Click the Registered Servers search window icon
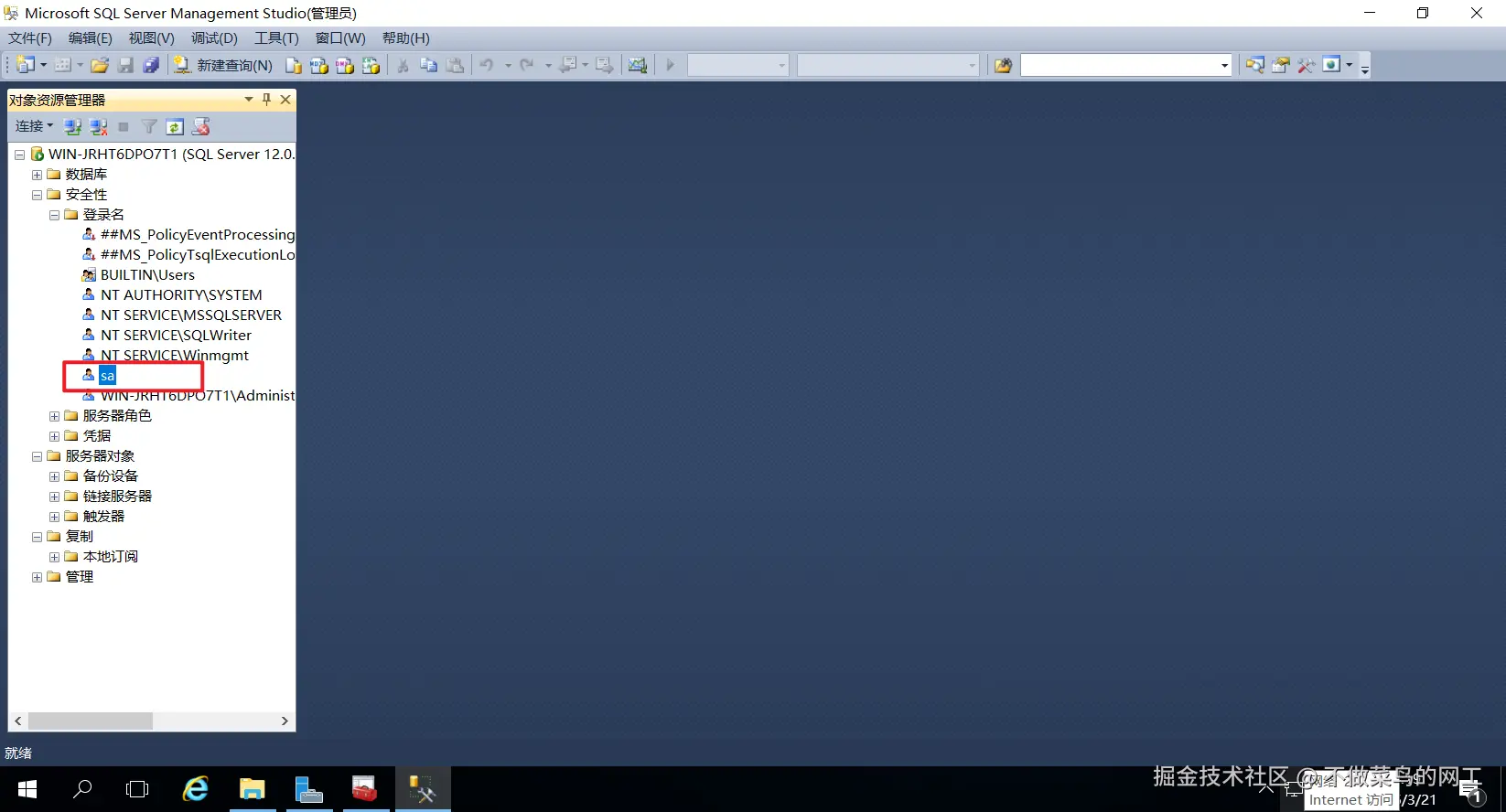Image resolution: width=1506 pixels, height=812 pixels. [x=1255, y=65]
